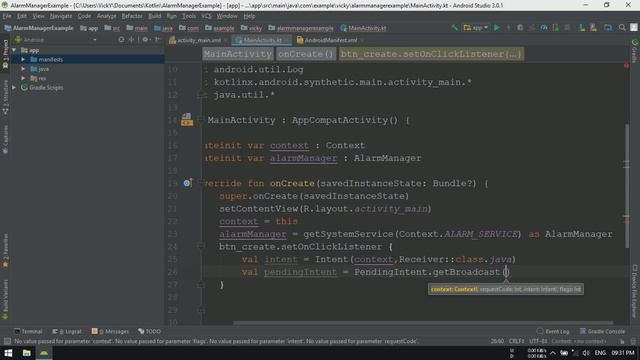
Task: Click the onCreate() code breadcrumb
Action: click(306, 54)
